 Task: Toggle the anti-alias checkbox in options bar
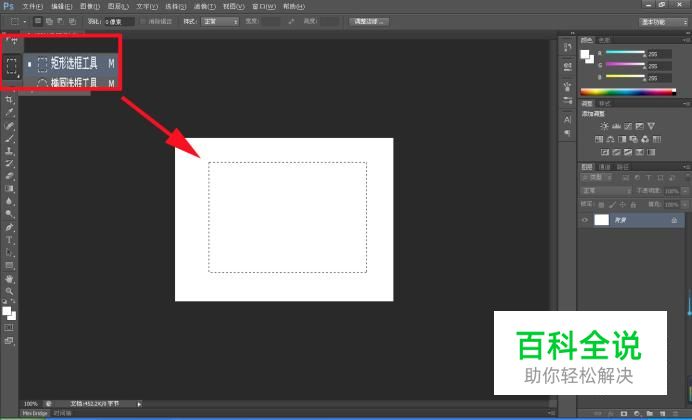(143, 21)
